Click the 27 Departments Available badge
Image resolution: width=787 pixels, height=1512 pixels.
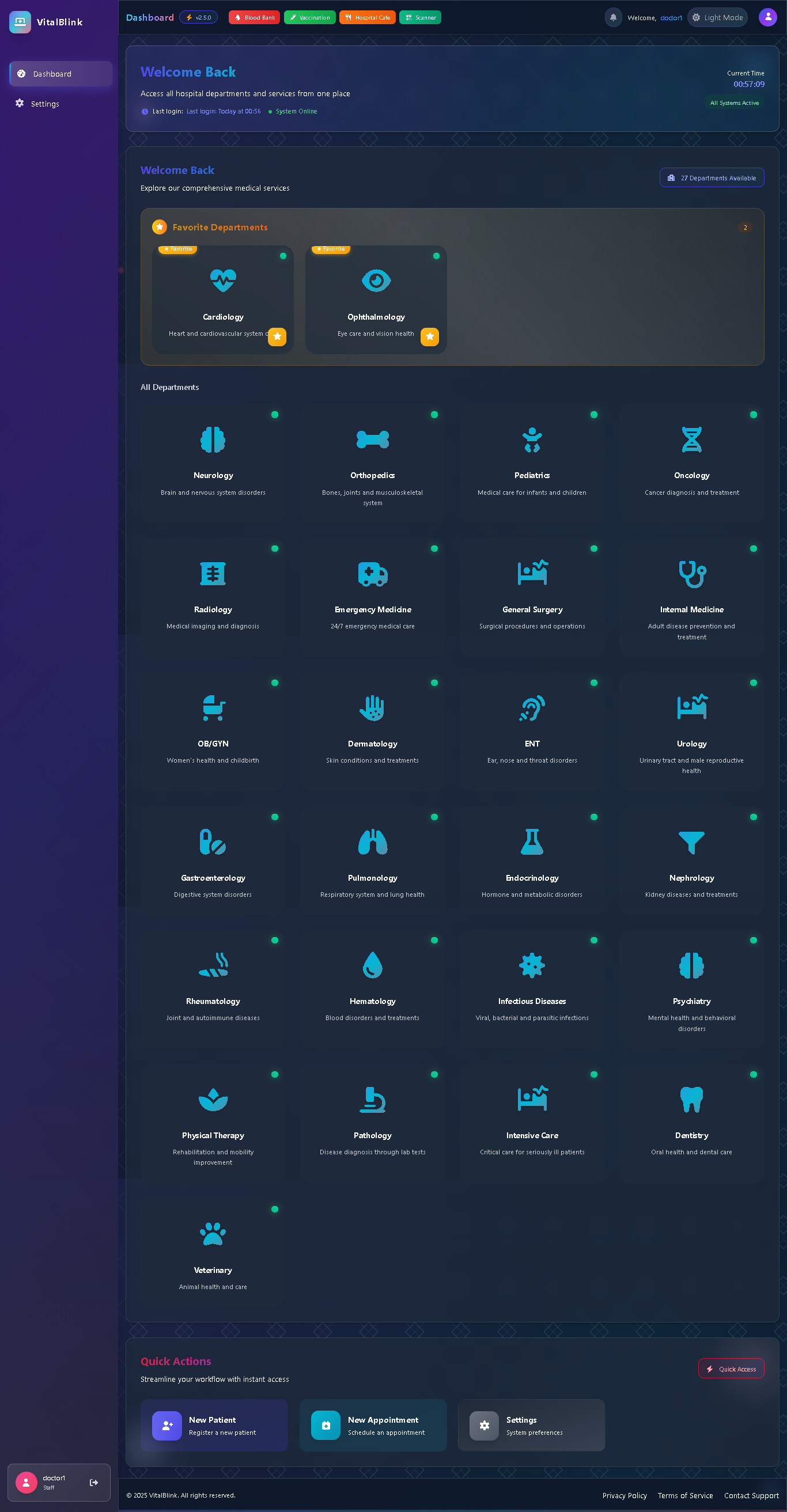click(x=712, y=178)
